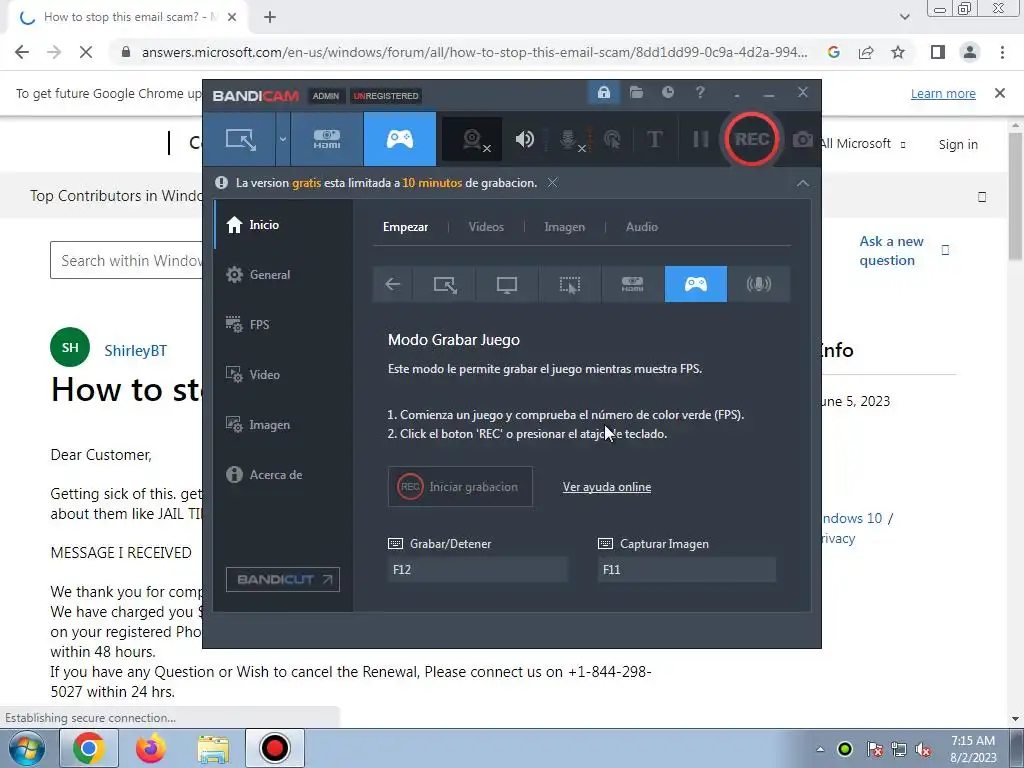Viewport: 1024px width, 768px height.
Task: Click the Capturar Imagen hotkey field F11
Action: [x=687, y=569]
